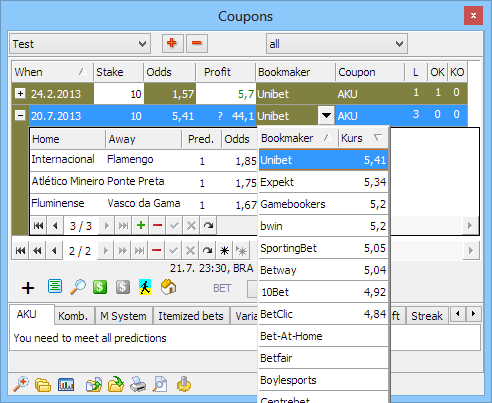Open the bar chart statistics icon
492x403 pixels.
tap(66, 385)
